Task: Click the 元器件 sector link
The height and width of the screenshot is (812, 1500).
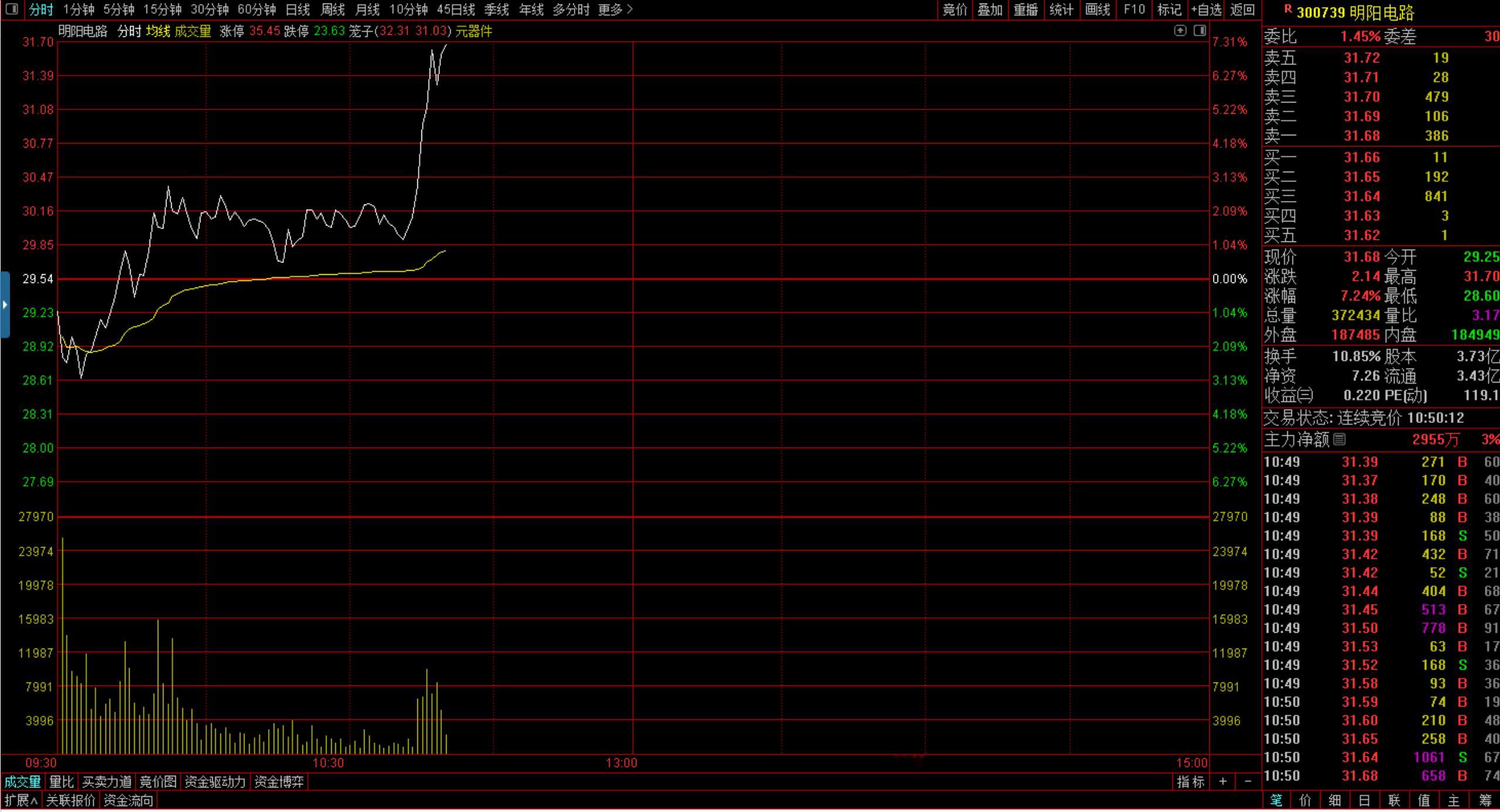Action: point(474,32)
